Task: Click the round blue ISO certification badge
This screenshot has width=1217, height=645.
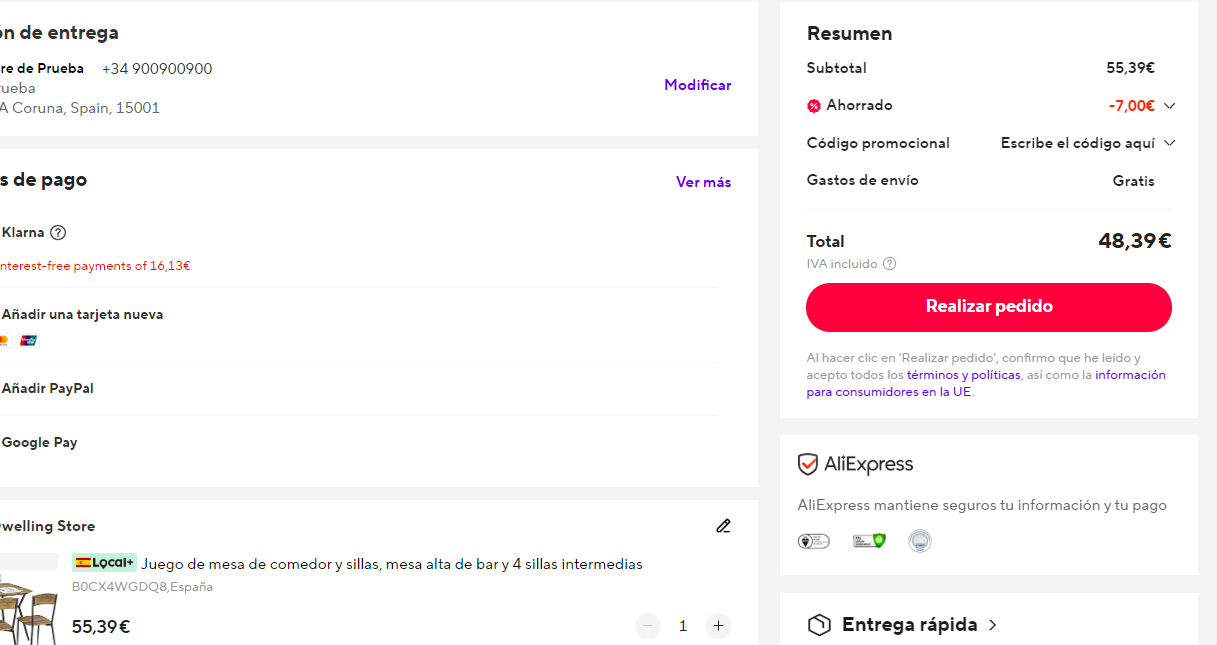Action: 919,541
